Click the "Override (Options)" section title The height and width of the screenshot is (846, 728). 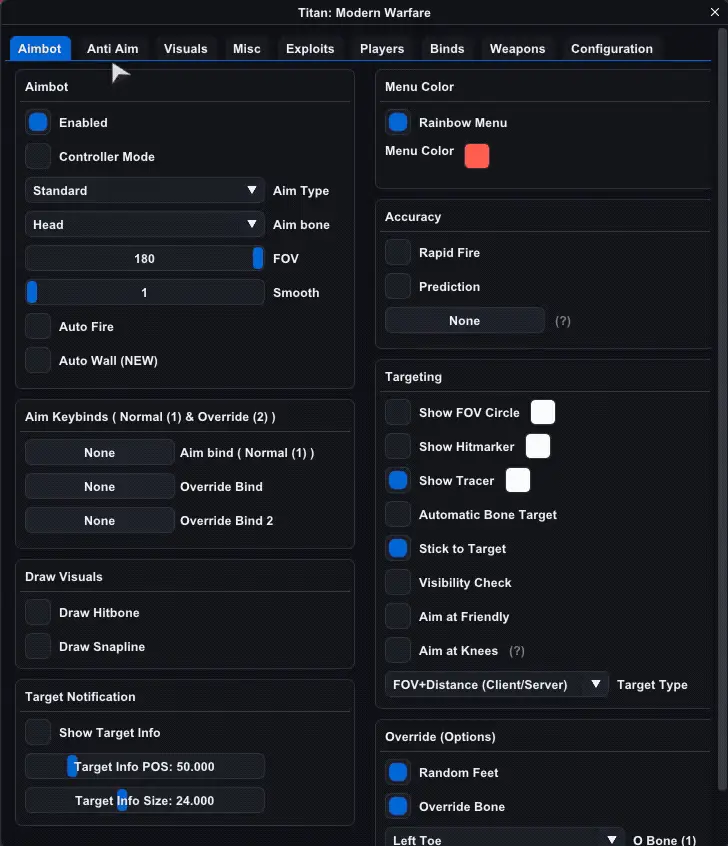[x=440, y=737]
